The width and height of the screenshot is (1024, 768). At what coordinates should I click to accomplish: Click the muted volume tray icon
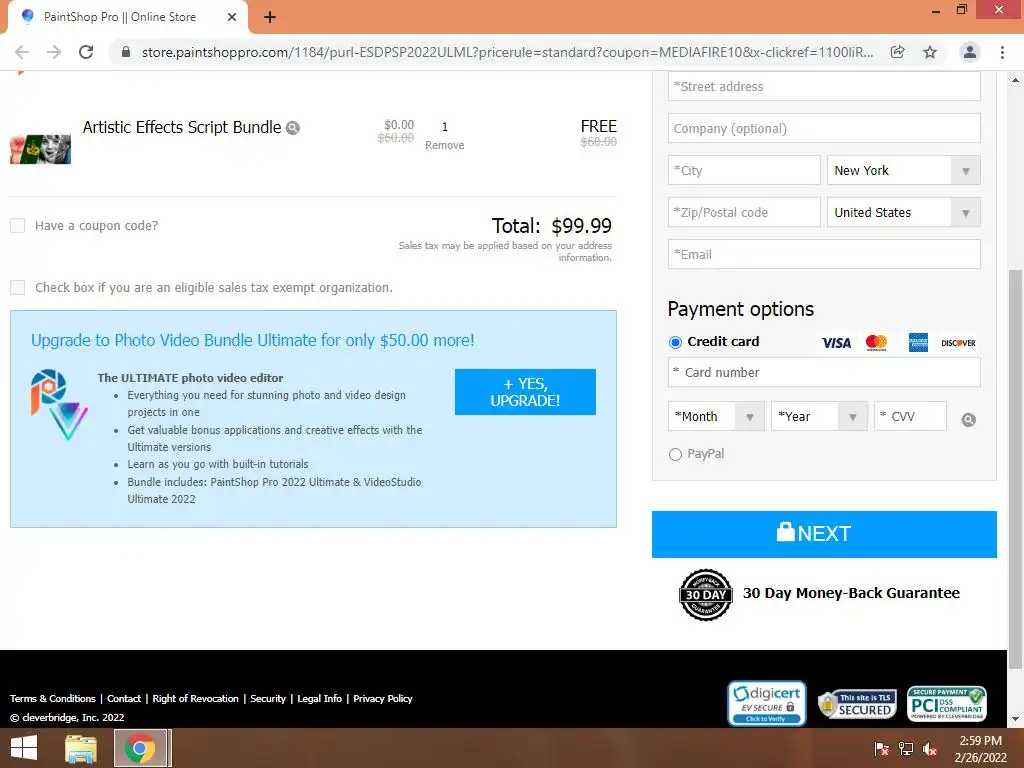930,749
